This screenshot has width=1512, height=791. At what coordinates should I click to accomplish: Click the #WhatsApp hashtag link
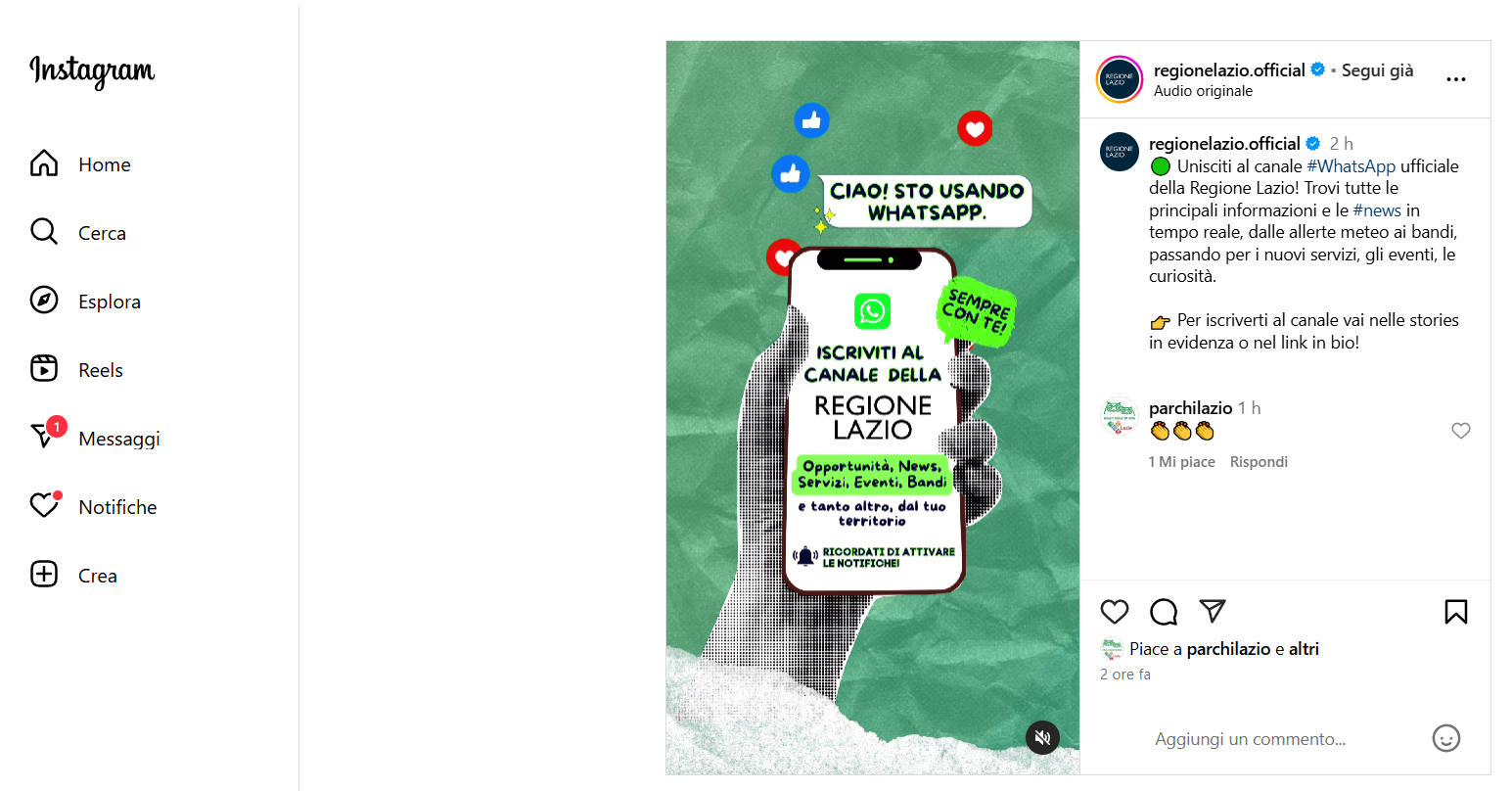[x=1352, y=166]
